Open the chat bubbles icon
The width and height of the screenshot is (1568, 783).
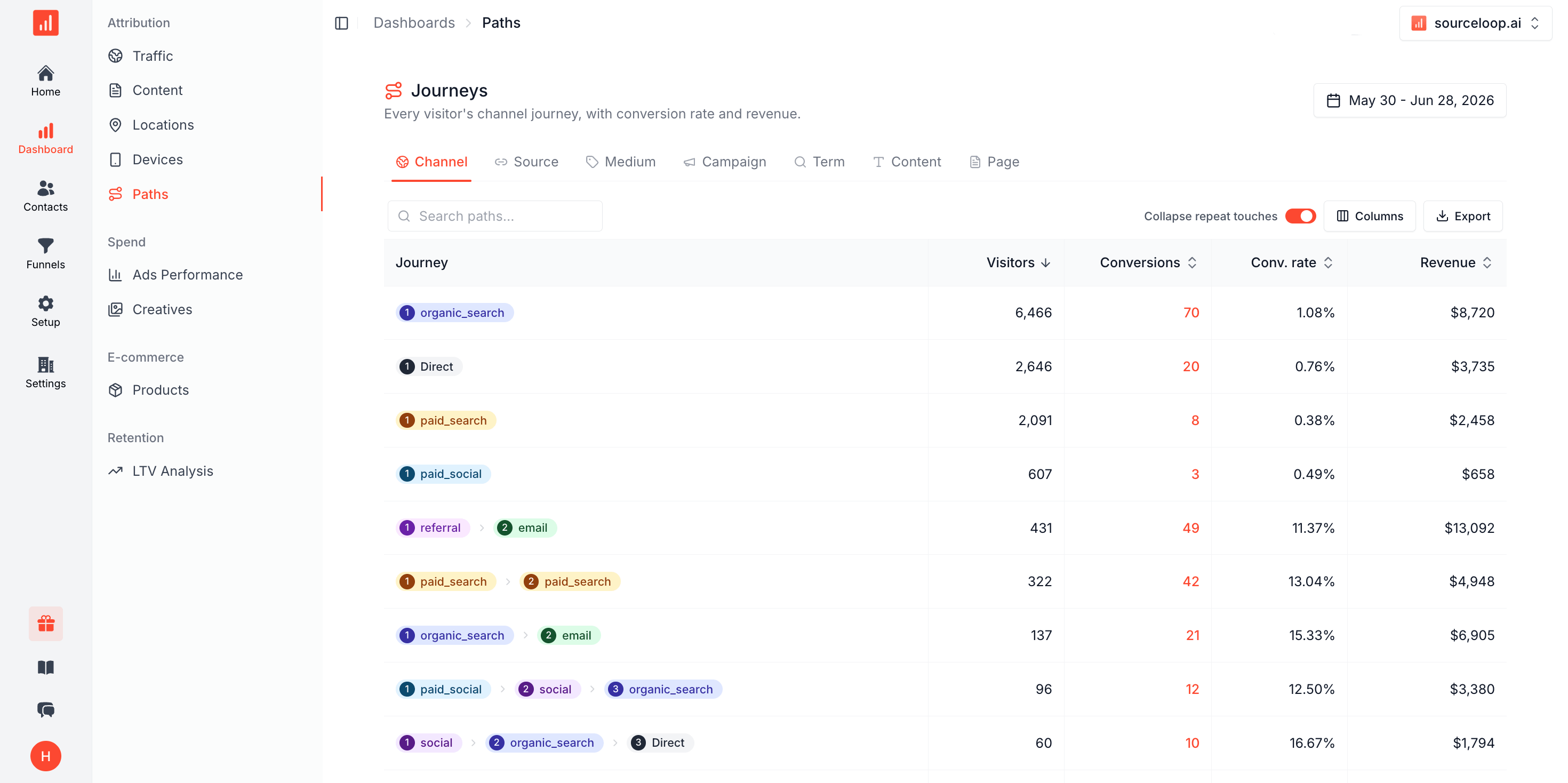click(46, 709)
